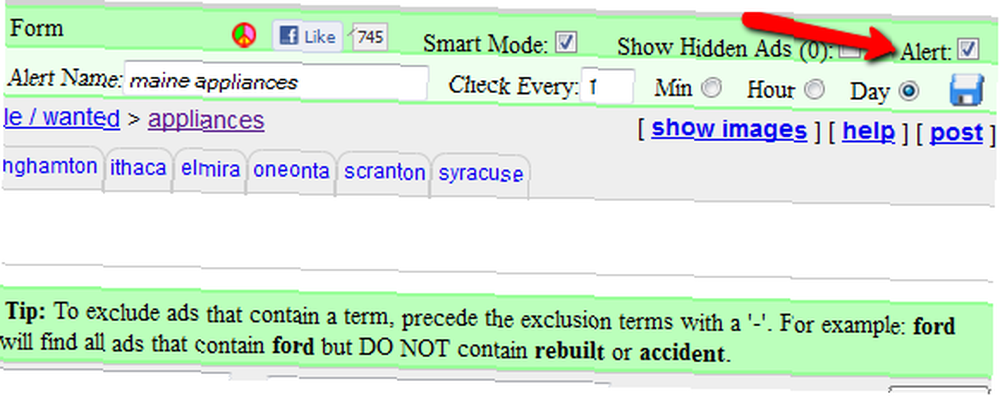Switch to the syracuse tab
Viewport: 1000px width, 396px height.
(481, 175)
